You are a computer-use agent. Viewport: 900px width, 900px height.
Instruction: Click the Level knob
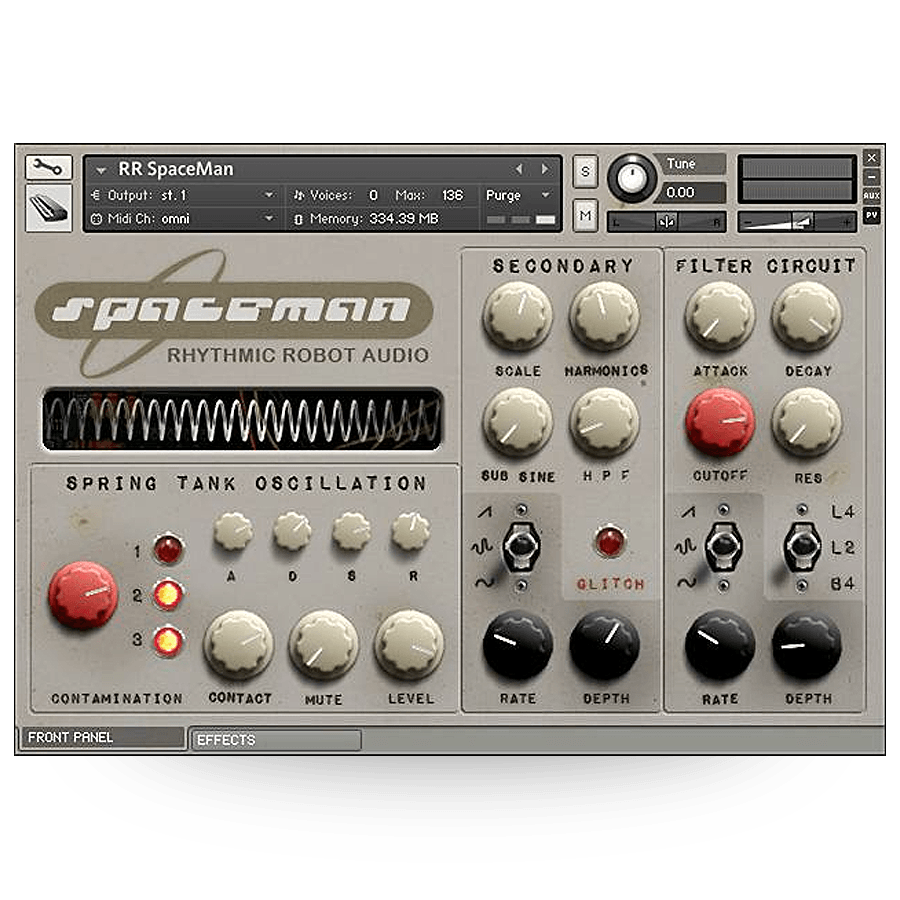409,645
